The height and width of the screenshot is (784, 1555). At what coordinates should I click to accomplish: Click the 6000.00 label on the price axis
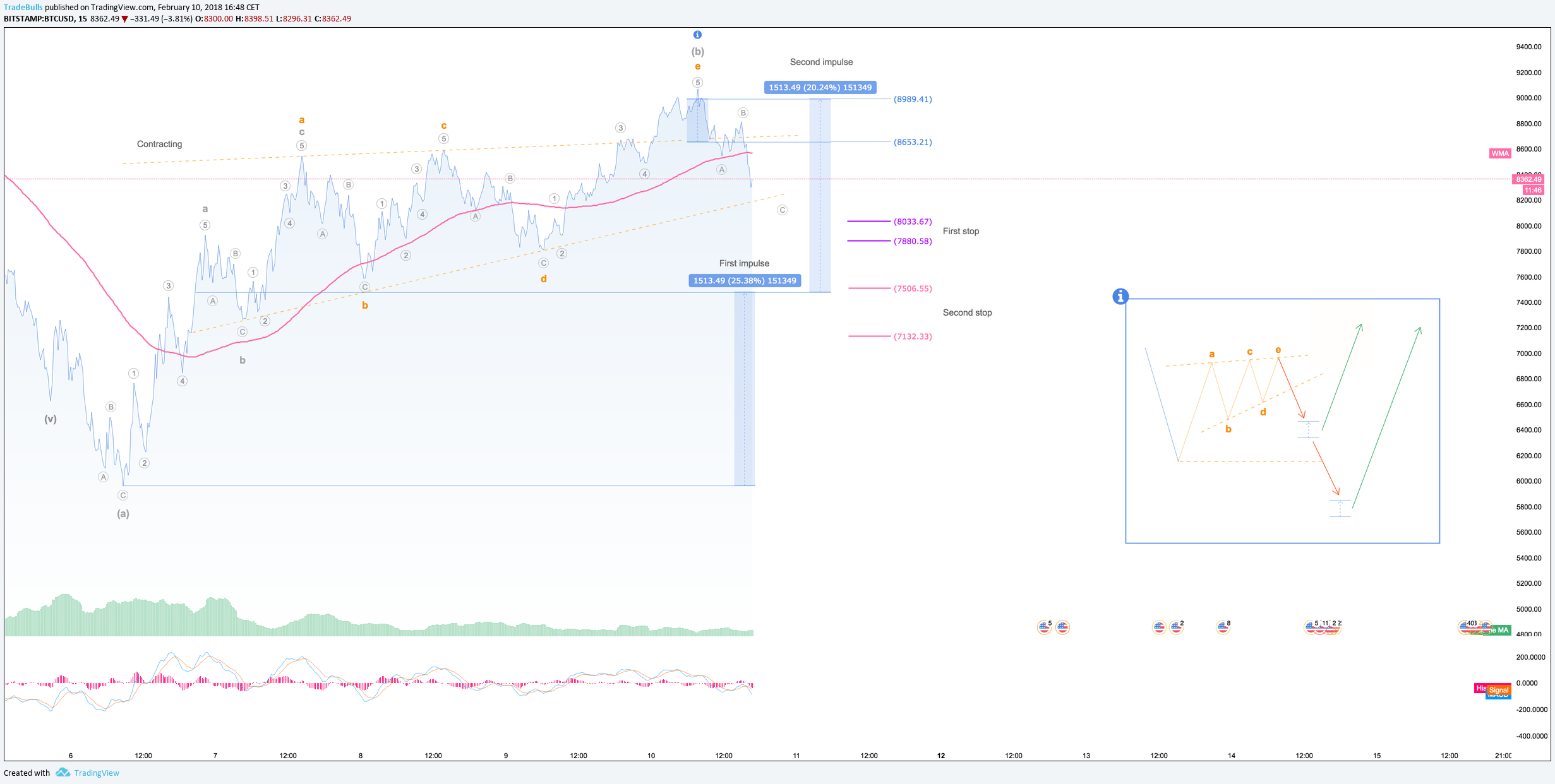(1528, 481)
